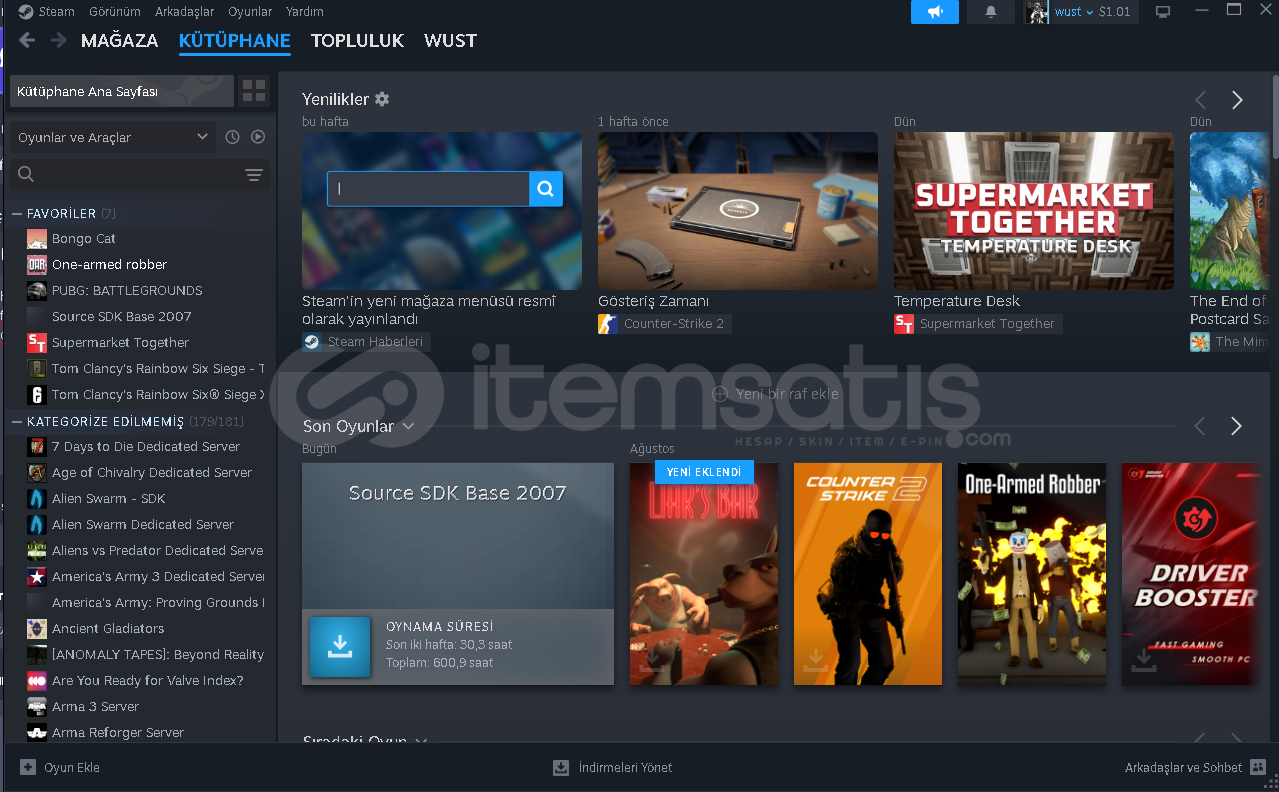Viewport: 1279px width, 792px height.
Task: Click Oyun Ekle button
Action: point(61,768)
